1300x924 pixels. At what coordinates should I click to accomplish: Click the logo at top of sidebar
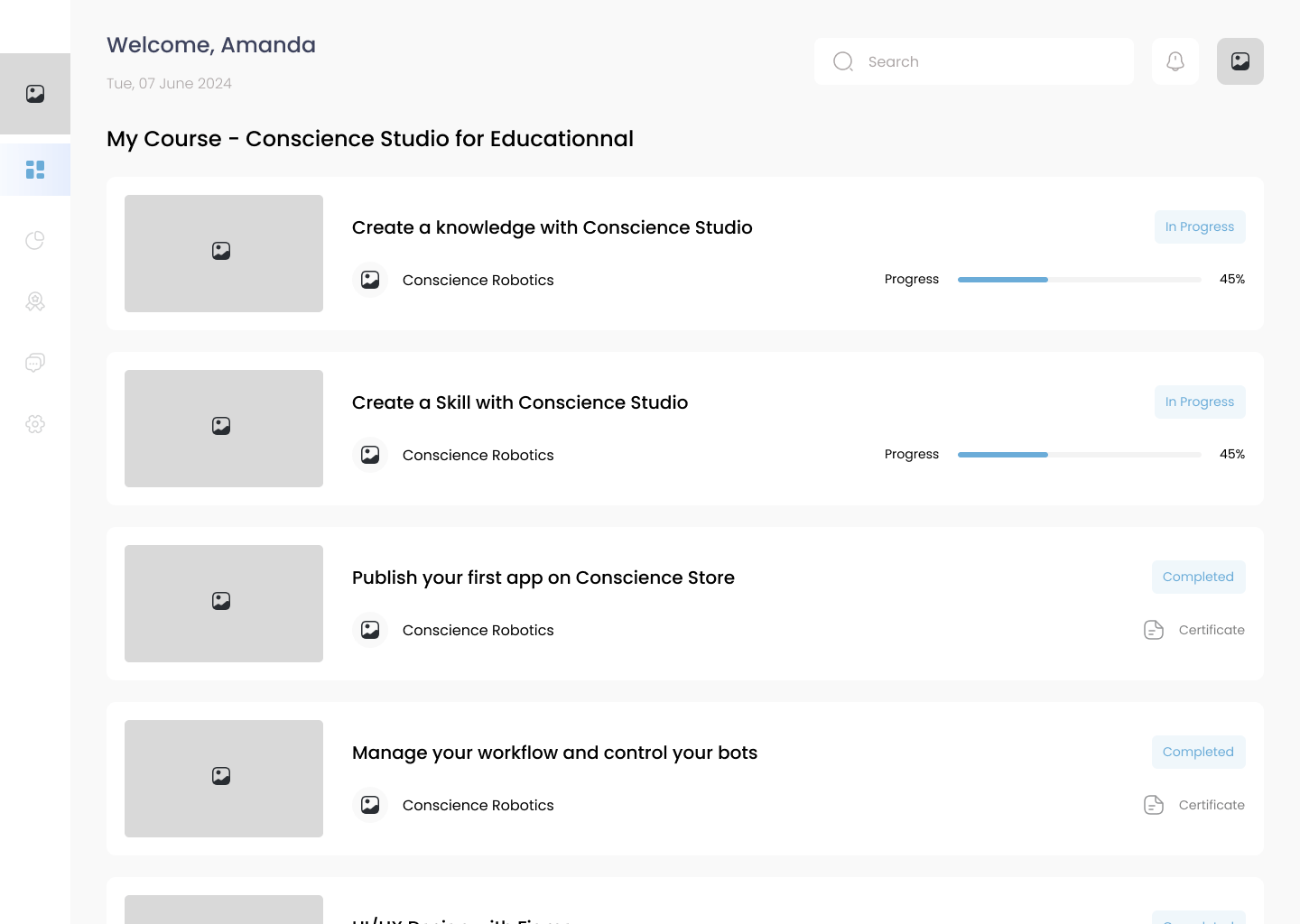coord(35,94)
